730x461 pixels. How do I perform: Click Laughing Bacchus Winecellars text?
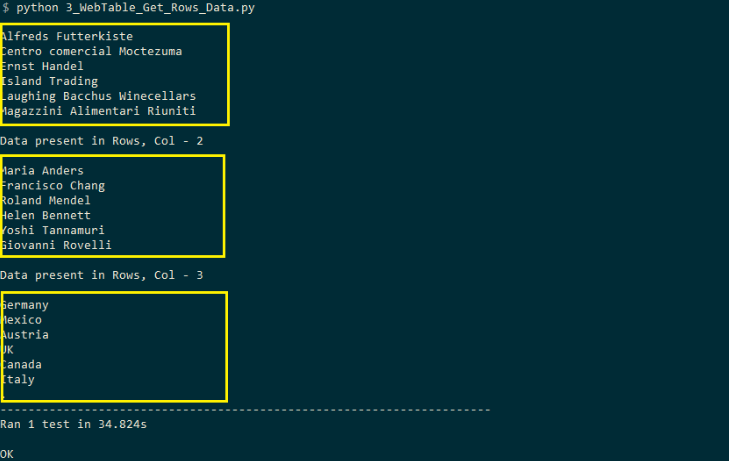(x=98, y=96)
